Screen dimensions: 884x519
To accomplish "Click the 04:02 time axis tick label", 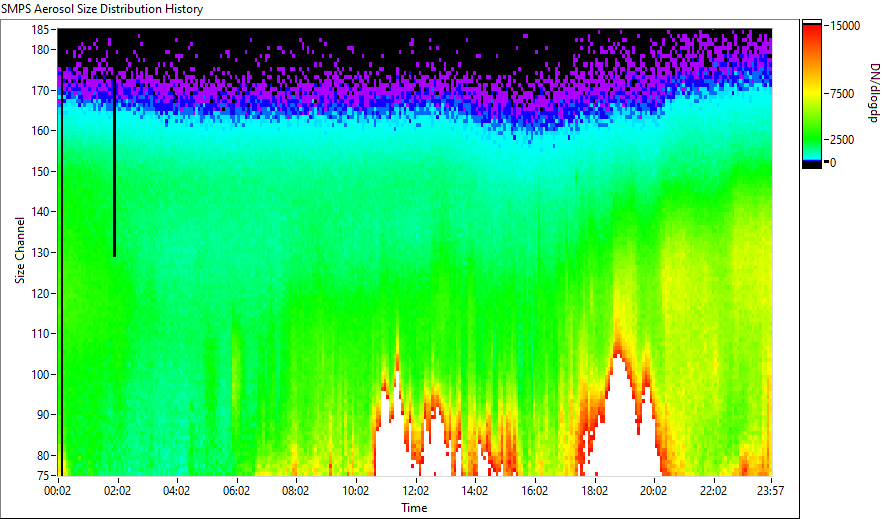I will (x=176, y=491).
